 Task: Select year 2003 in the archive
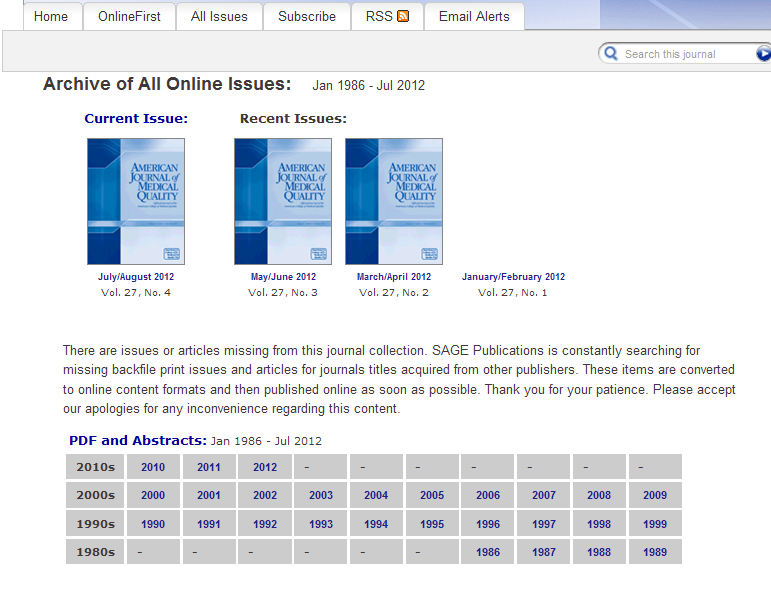[321, 495]
